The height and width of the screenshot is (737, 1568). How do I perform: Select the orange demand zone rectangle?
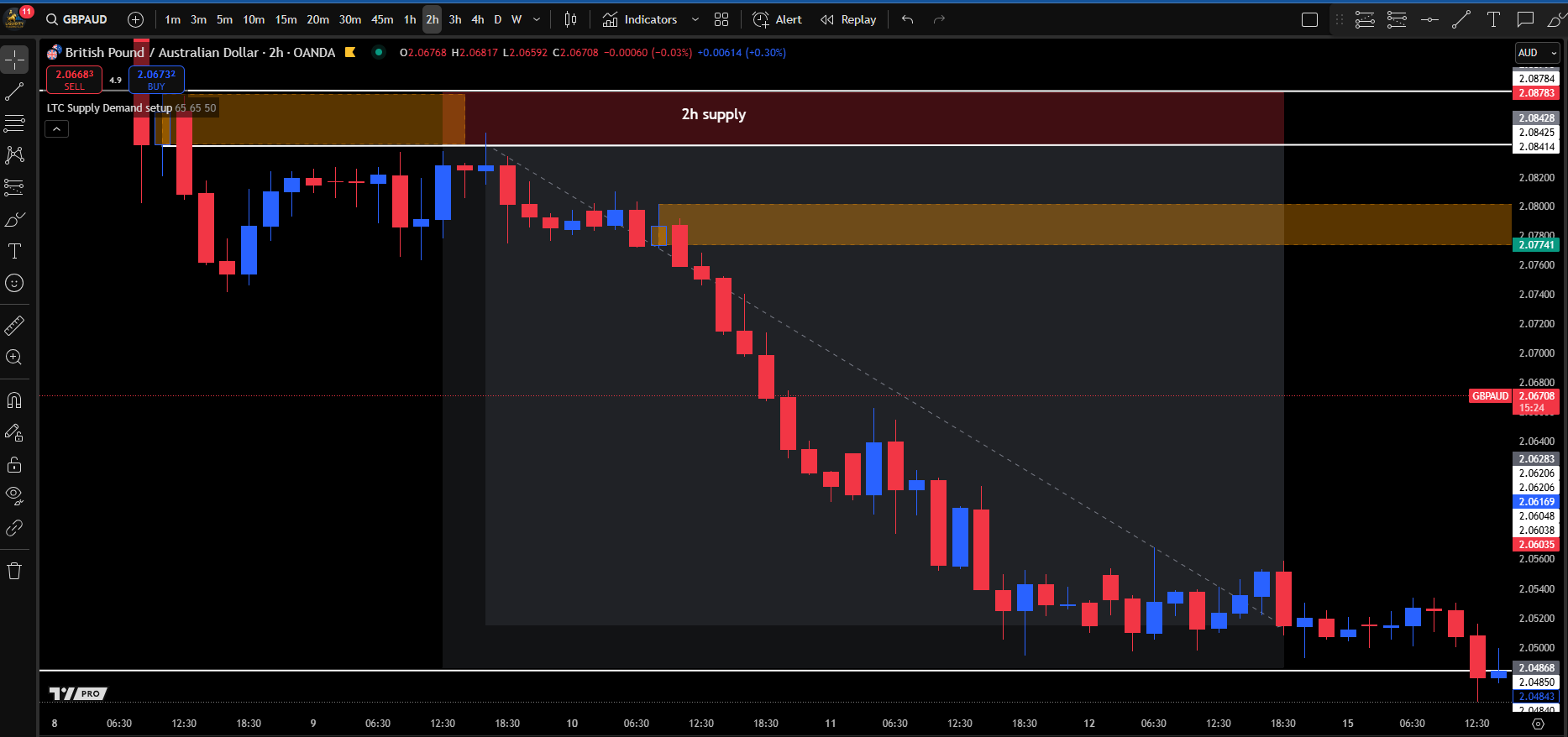tap(1083, 224)
